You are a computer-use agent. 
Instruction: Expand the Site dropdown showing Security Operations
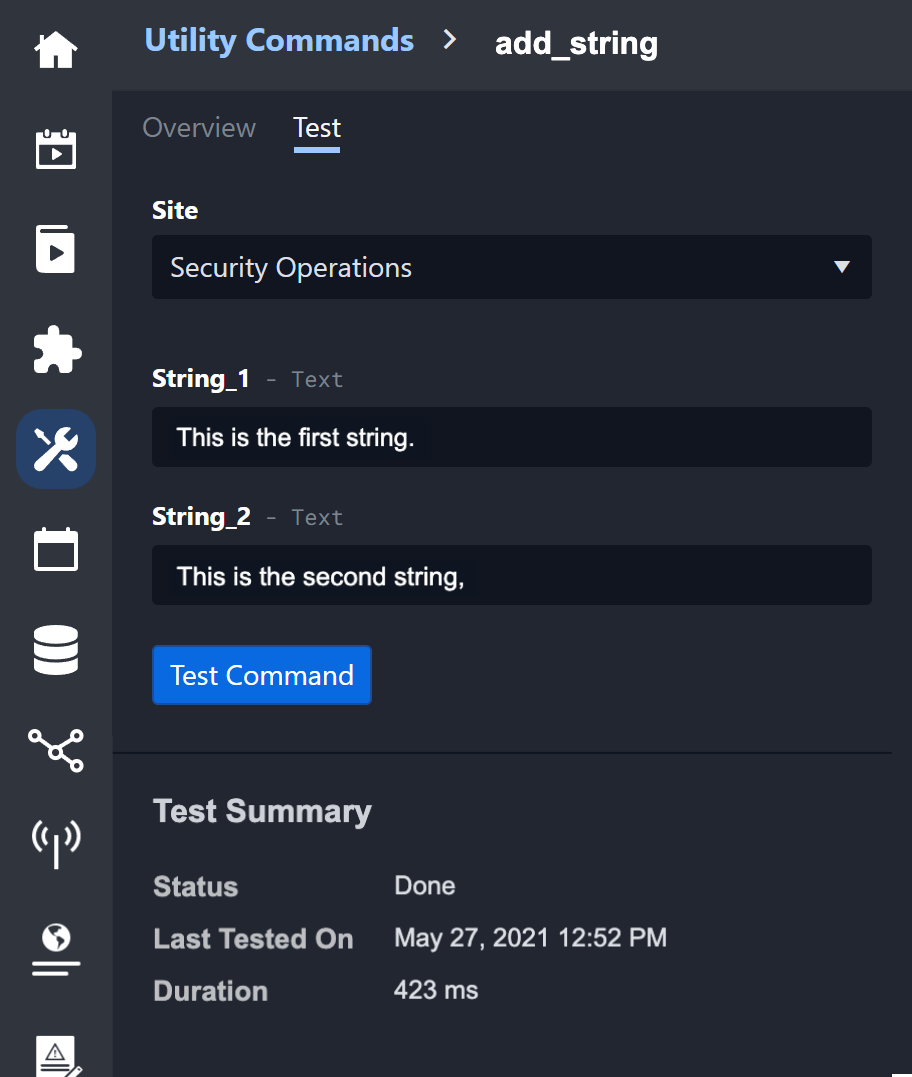pyautogui.click(x=511, y=267)
